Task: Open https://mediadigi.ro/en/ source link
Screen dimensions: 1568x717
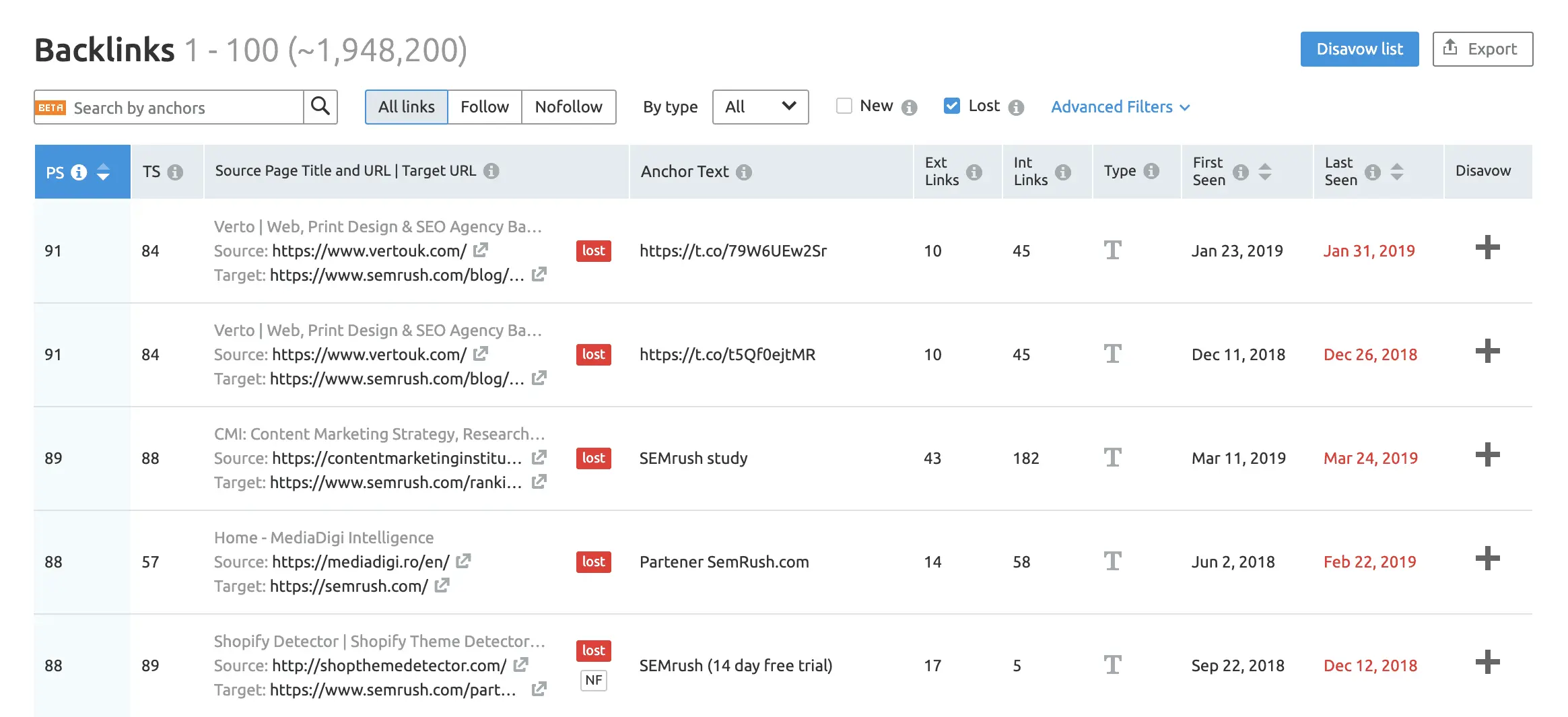Action: 360,562
